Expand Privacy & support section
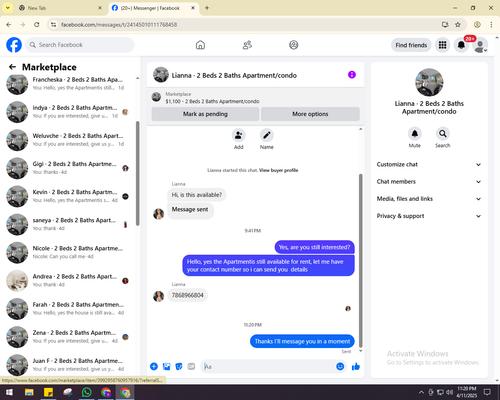Viewport: 500px width, 400px height. coord(429,216)
